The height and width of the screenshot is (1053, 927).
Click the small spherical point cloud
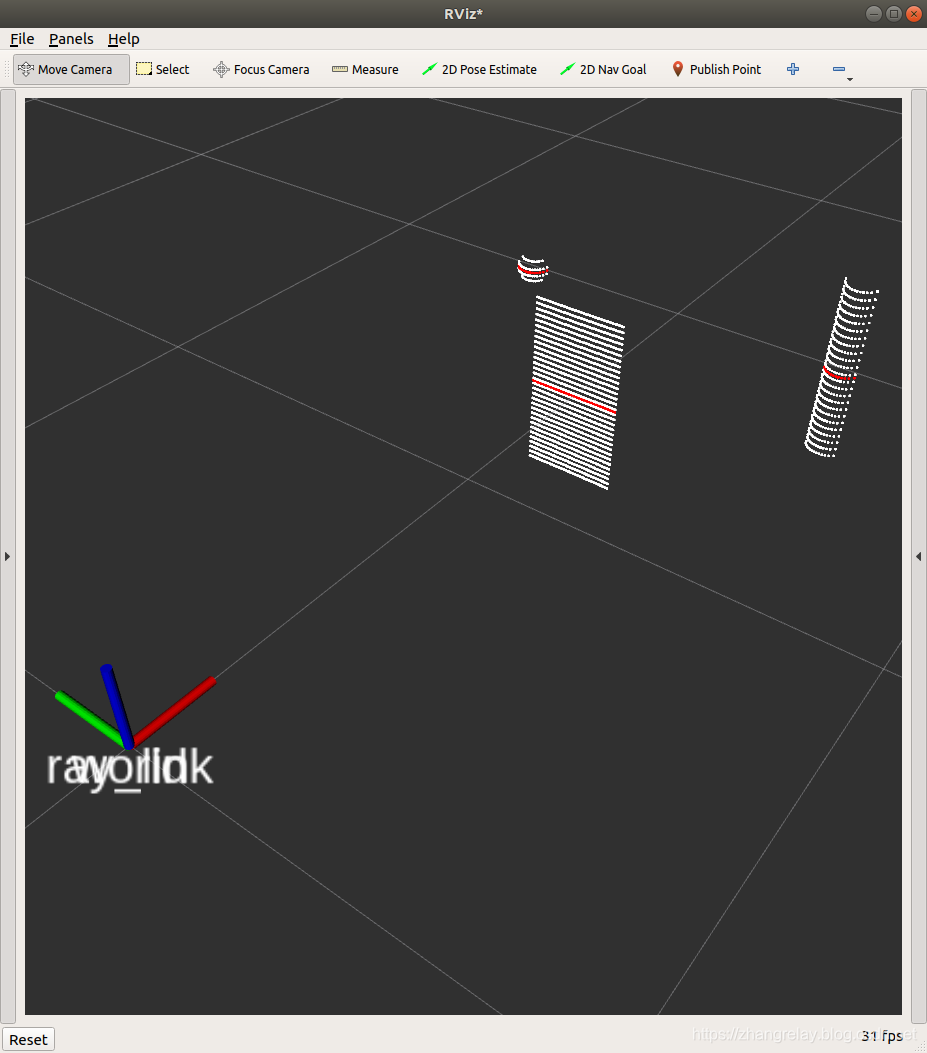click(x=533, y=269)
